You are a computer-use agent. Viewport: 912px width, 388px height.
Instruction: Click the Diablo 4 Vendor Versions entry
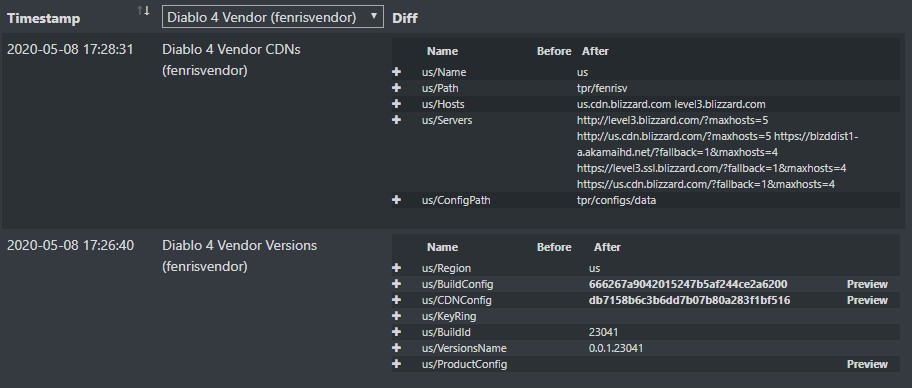(240, 256)
